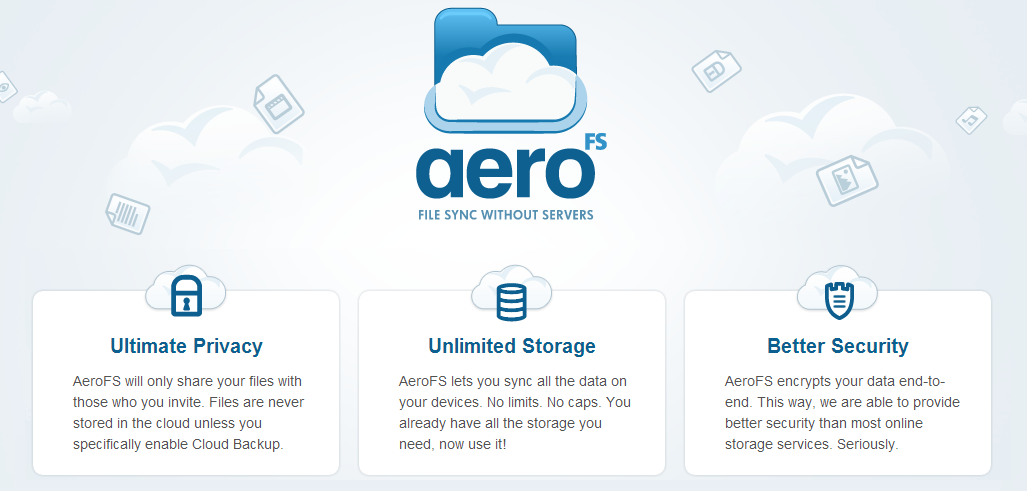Click the text "storage services. Seriously."
Viewport: 1027px width, 491px height.
[812, 445]
